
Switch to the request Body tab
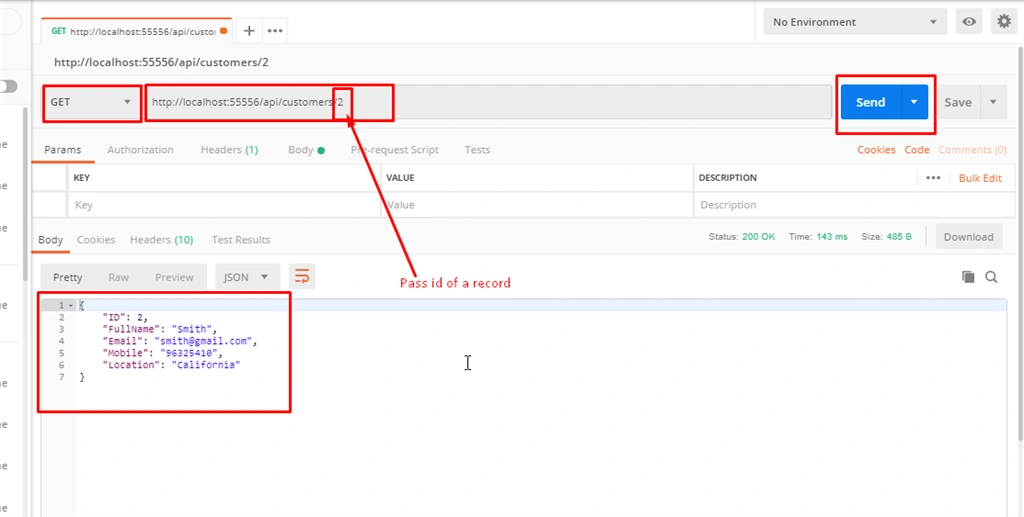(x=306, y=149)
